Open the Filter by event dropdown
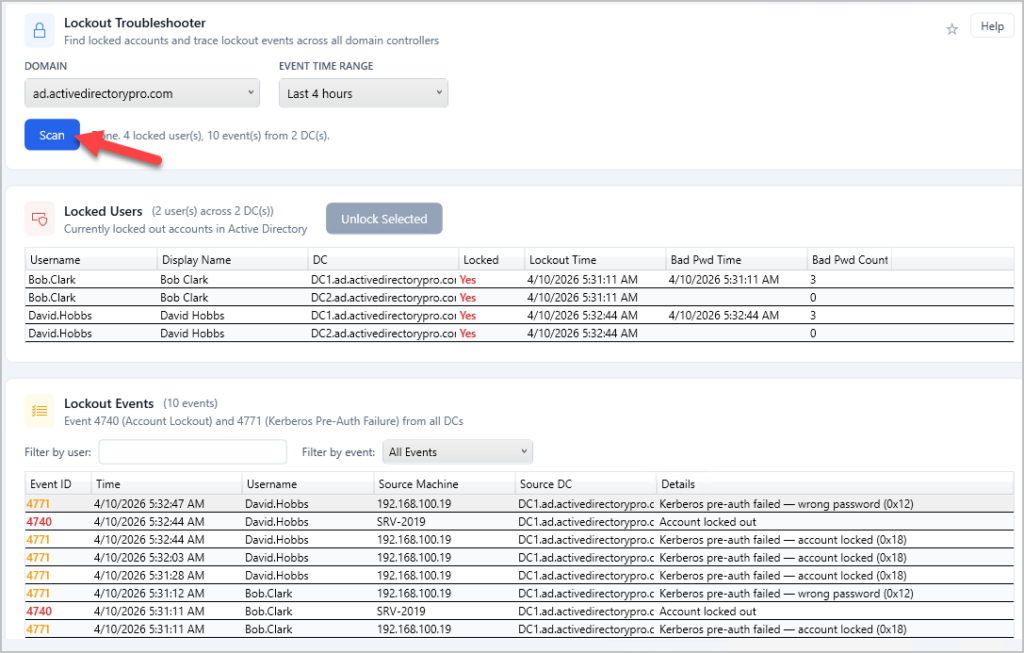 click(457, 452)
